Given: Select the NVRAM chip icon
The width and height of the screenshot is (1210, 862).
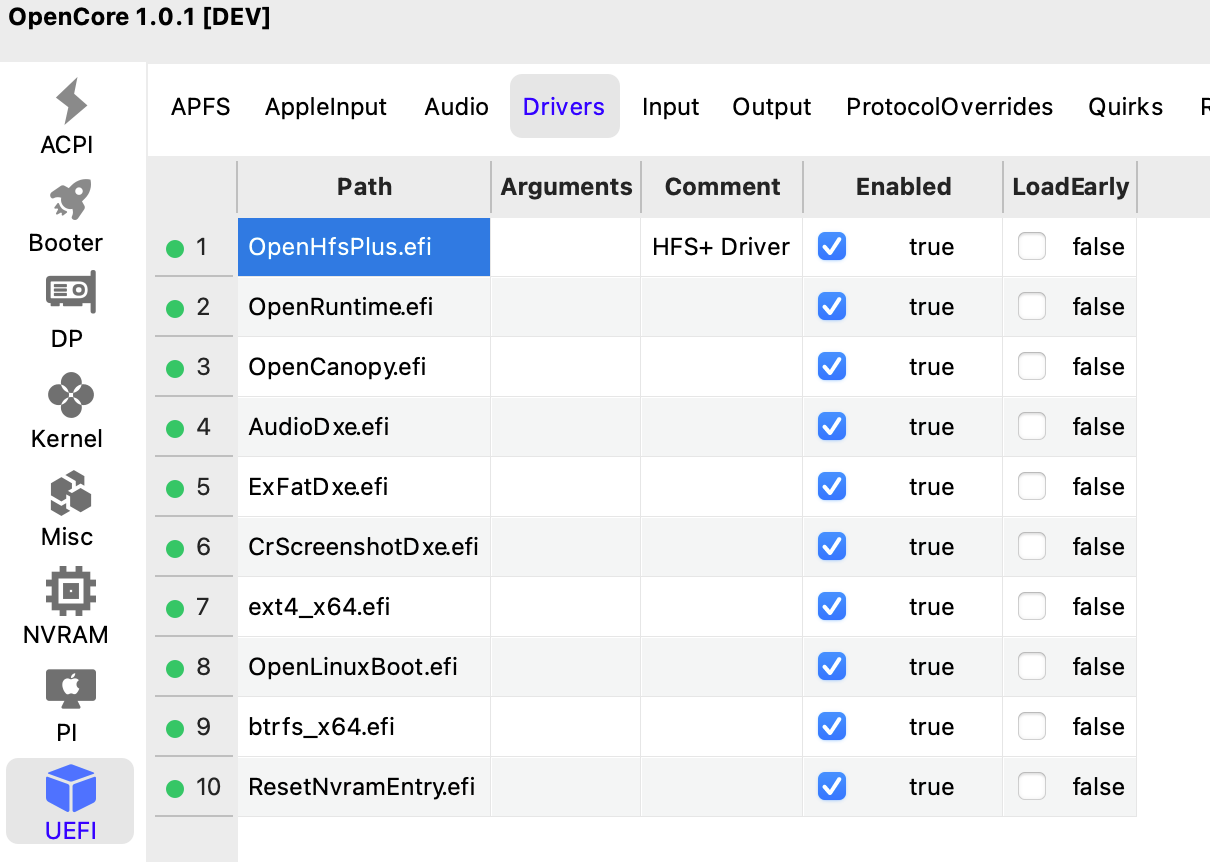Looking at the screenshot, I should click(x=69, y=591).
